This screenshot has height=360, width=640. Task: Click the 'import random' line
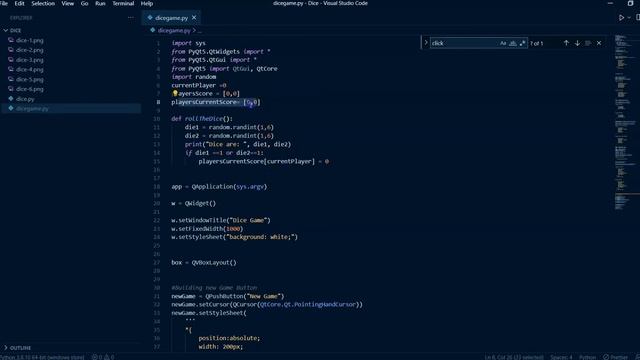pyautogui.click(x=194, y=77)
